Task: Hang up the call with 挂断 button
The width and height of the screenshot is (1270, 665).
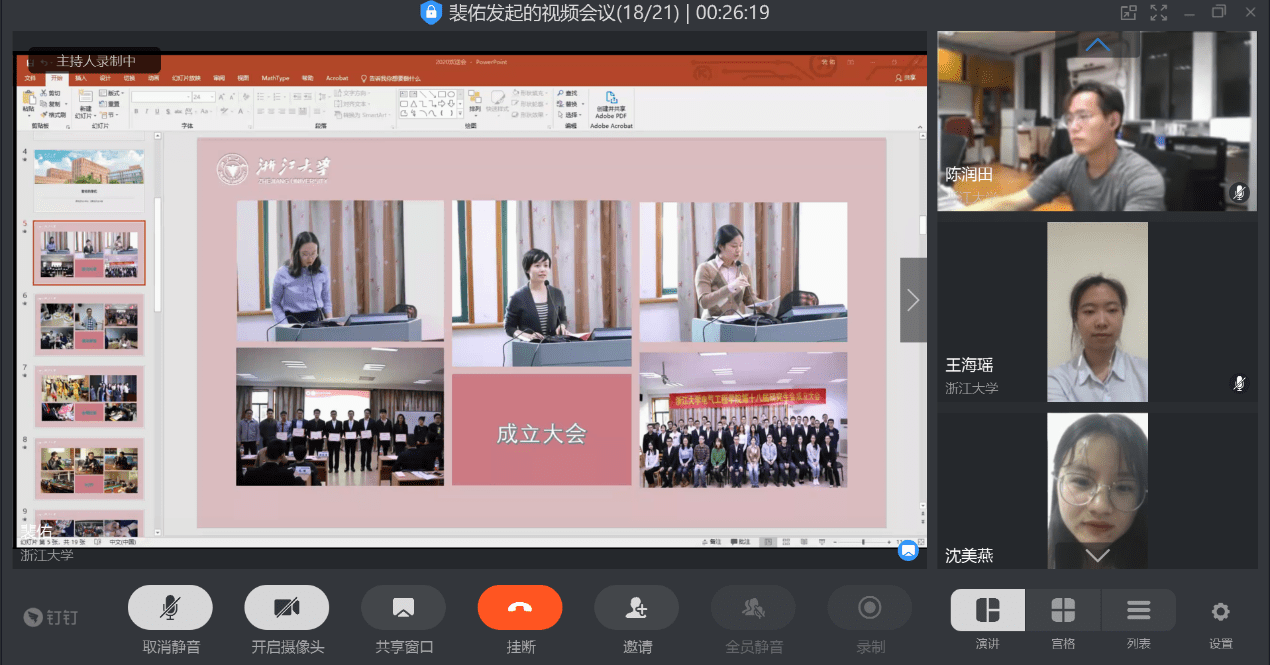Action: point(520,607)
